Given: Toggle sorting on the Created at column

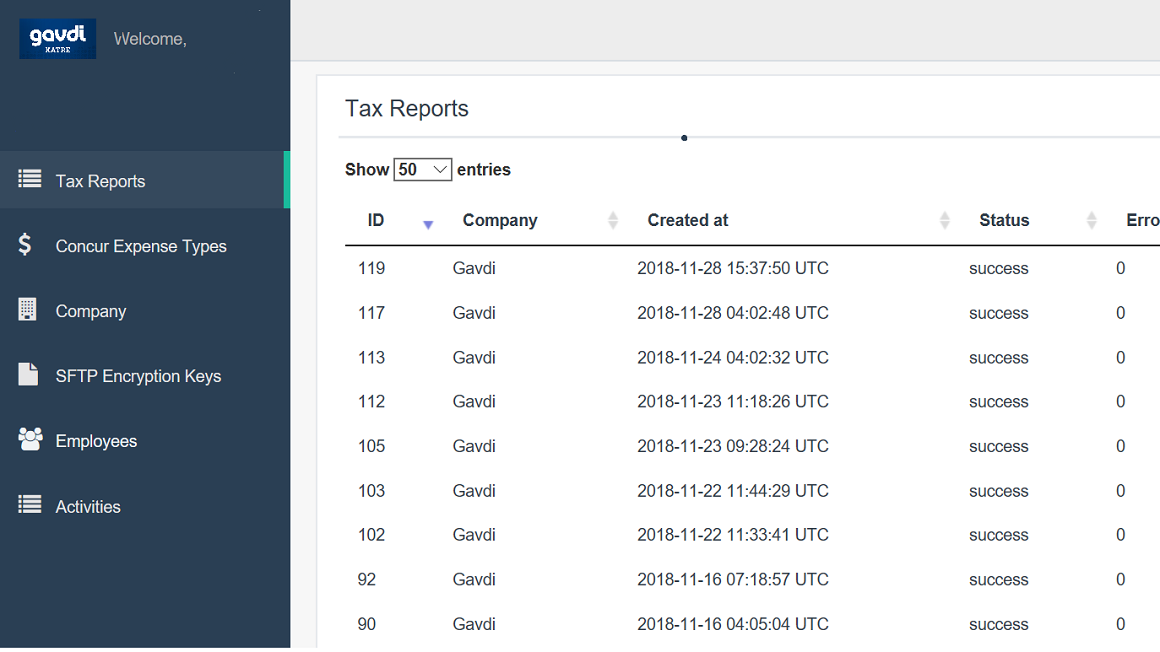Looking at the screenshot, I should pos(944,220).
